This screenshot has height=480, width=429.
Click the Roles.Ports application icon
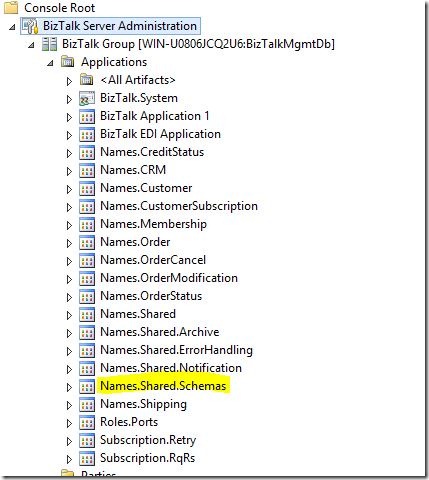click(x=87, y=423)
